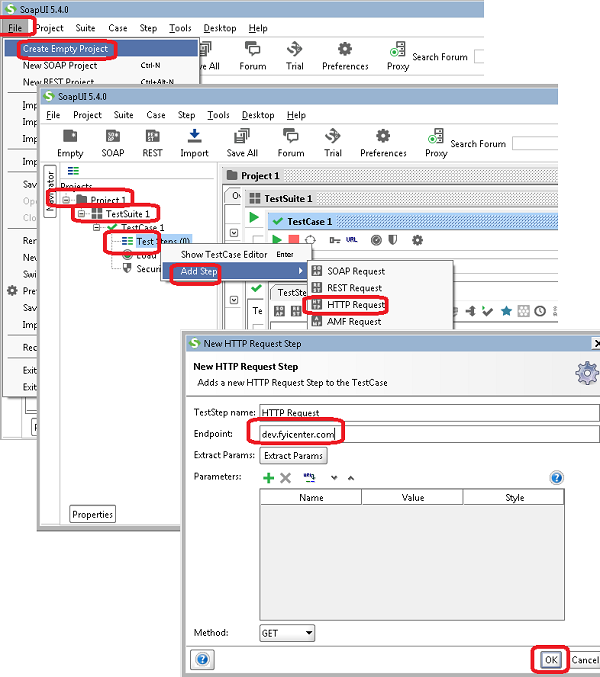Click the SOAP project toolbar icon

tap(113, 141)
